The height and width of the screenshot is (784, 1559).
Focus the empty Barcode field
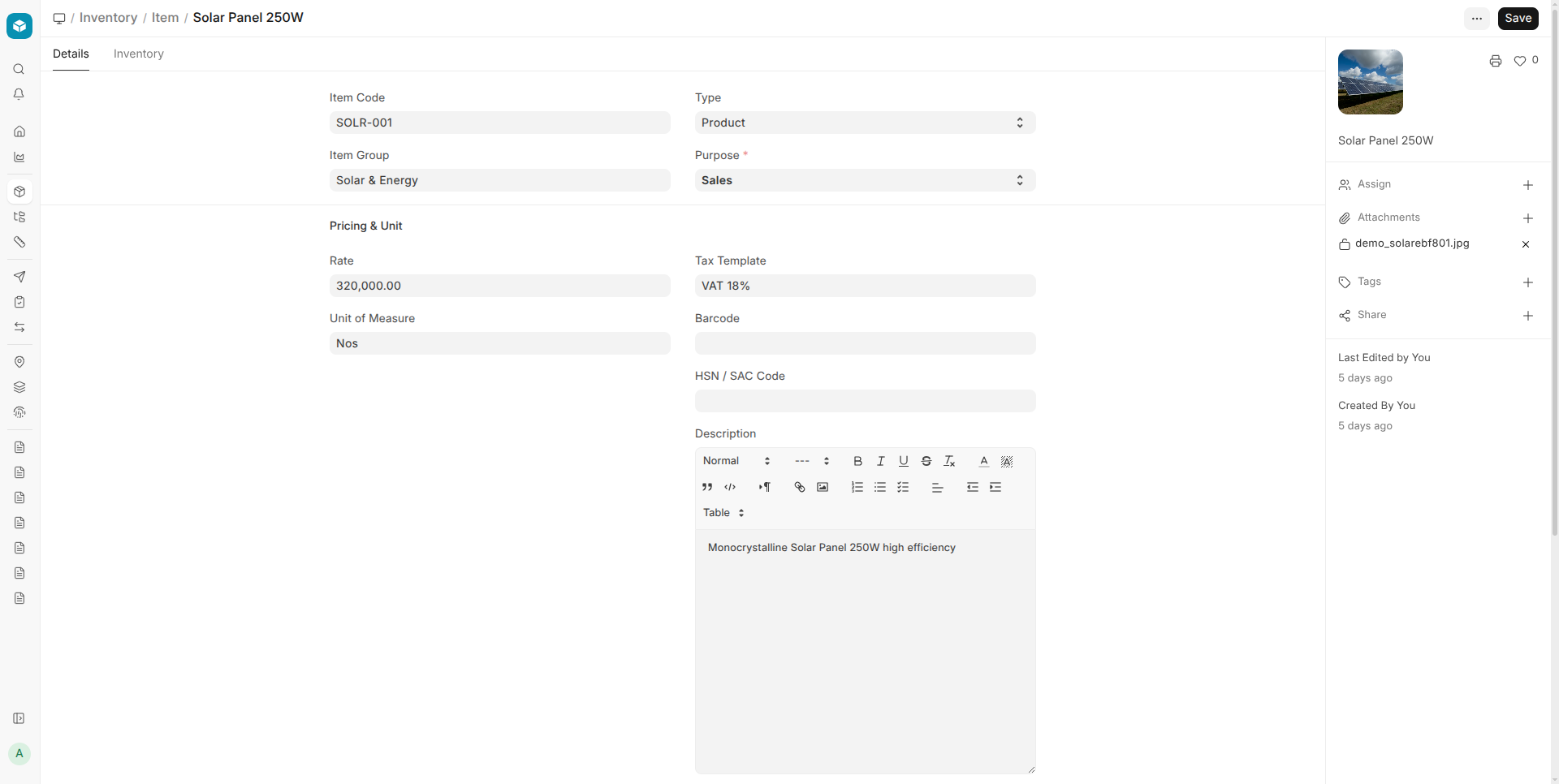coord(865,343)
